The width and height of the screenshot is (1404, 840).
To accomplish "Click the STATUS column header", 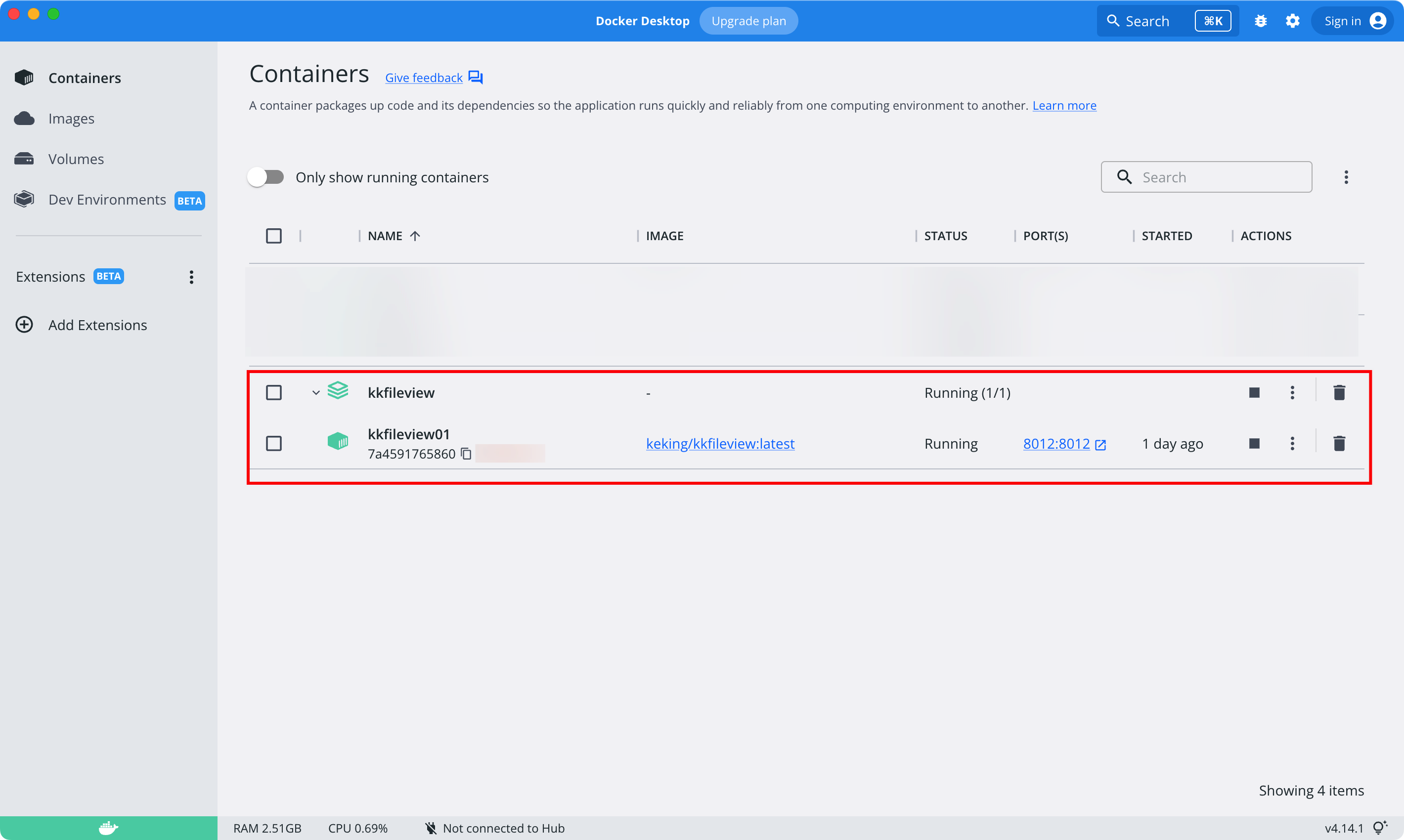I will 946,236.
